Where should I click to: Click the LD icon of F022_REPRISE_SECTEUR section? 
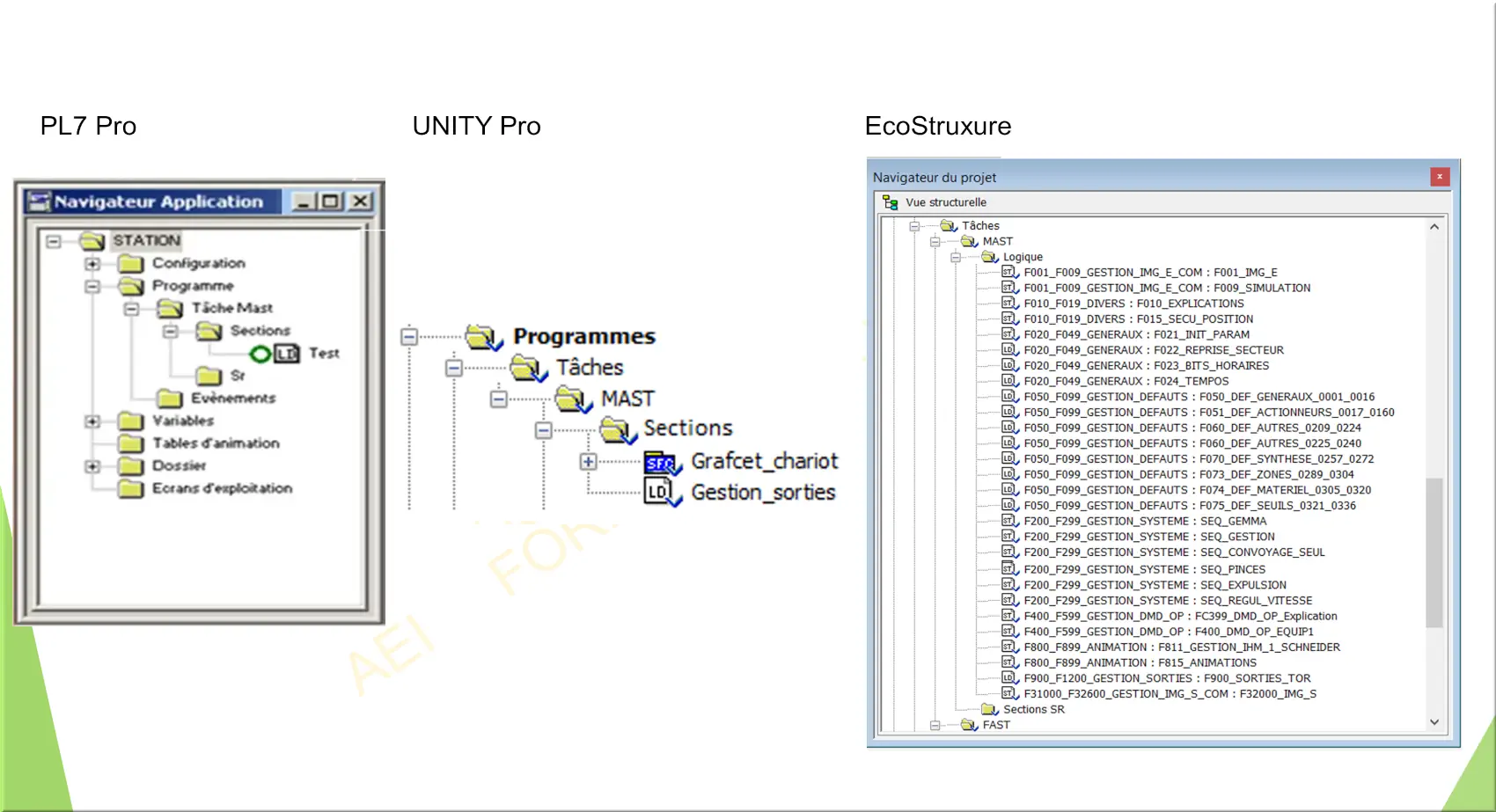(1010, 350)
